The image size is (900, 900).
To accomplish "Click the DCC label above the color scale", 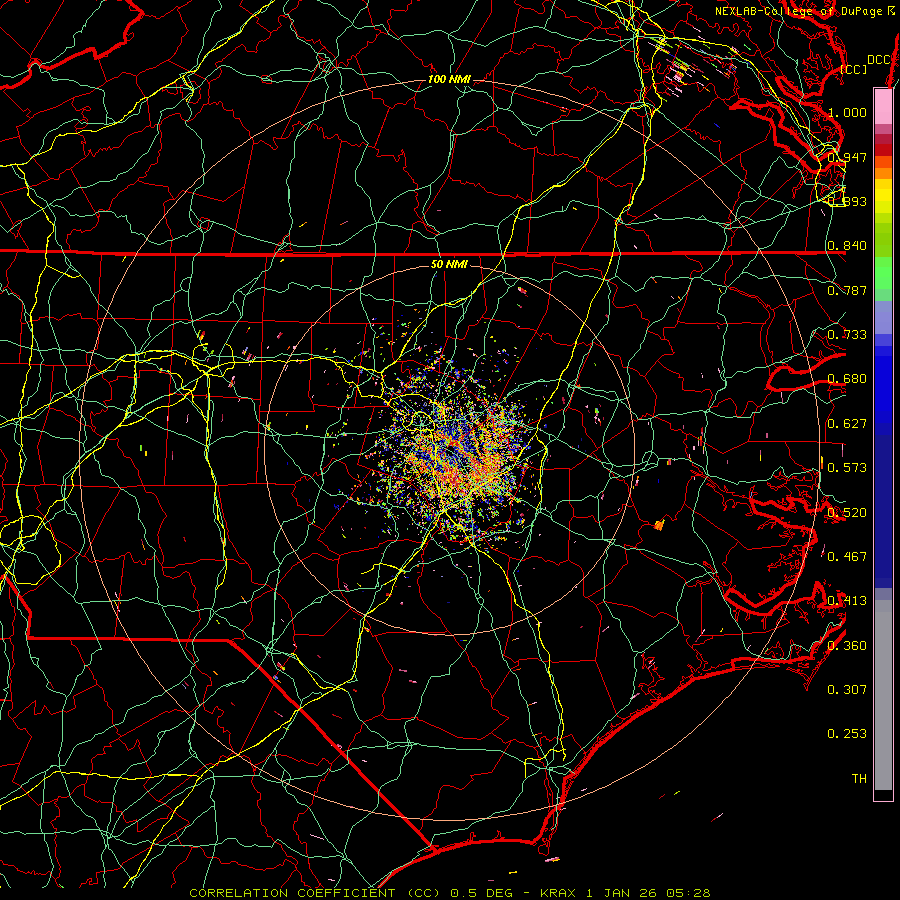I will click(879, 60).
